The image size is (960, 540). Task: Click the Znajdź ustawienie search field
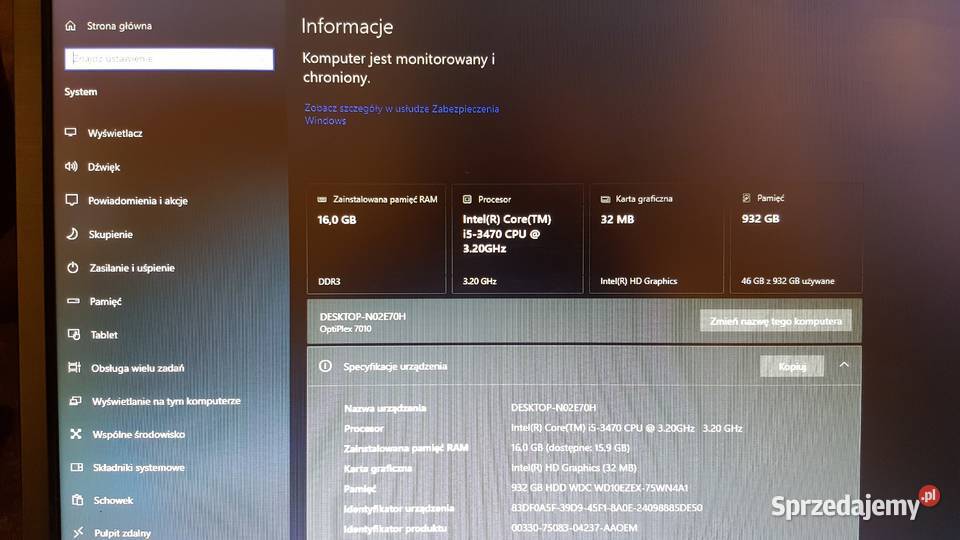(169, 59)
